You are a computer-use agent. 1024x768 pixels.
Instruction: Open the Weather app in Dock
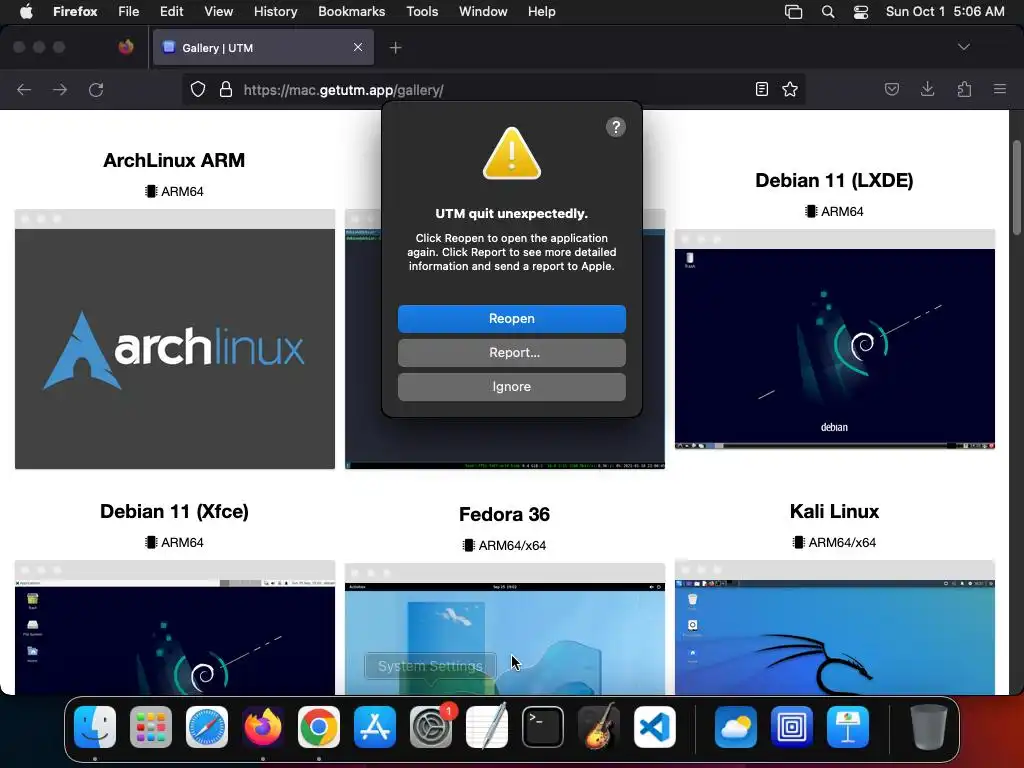coord(735,727)
